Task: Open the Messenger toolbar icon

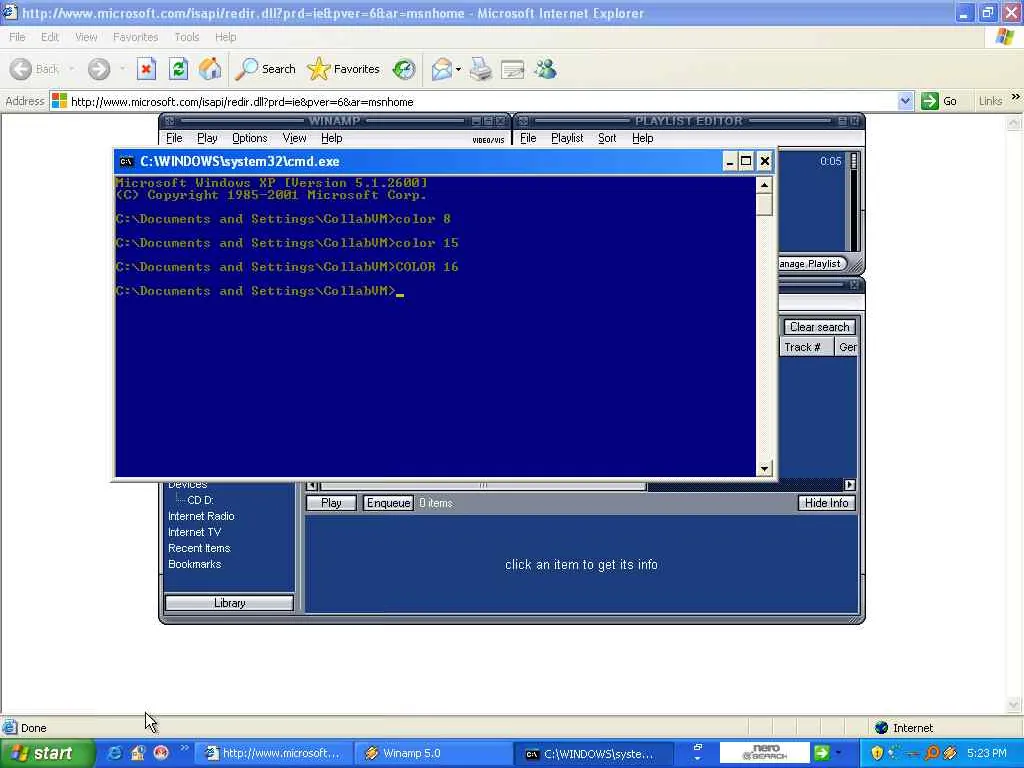Action: pyautogui.click(x=545, y=69)
